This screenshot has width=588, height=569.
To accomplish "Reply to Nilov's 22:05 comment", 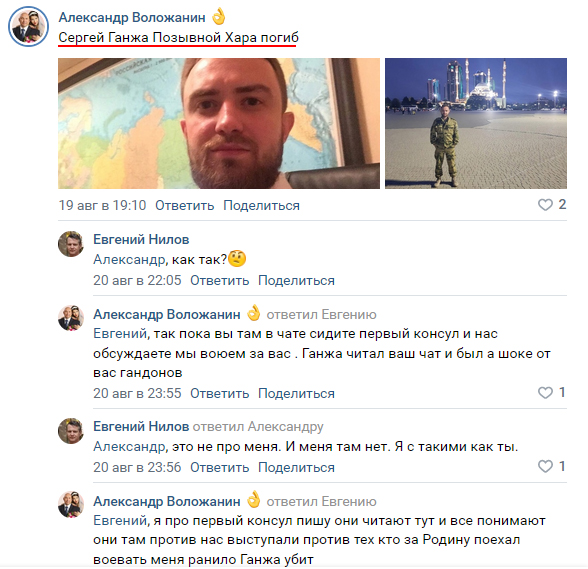I will point(219,281).
